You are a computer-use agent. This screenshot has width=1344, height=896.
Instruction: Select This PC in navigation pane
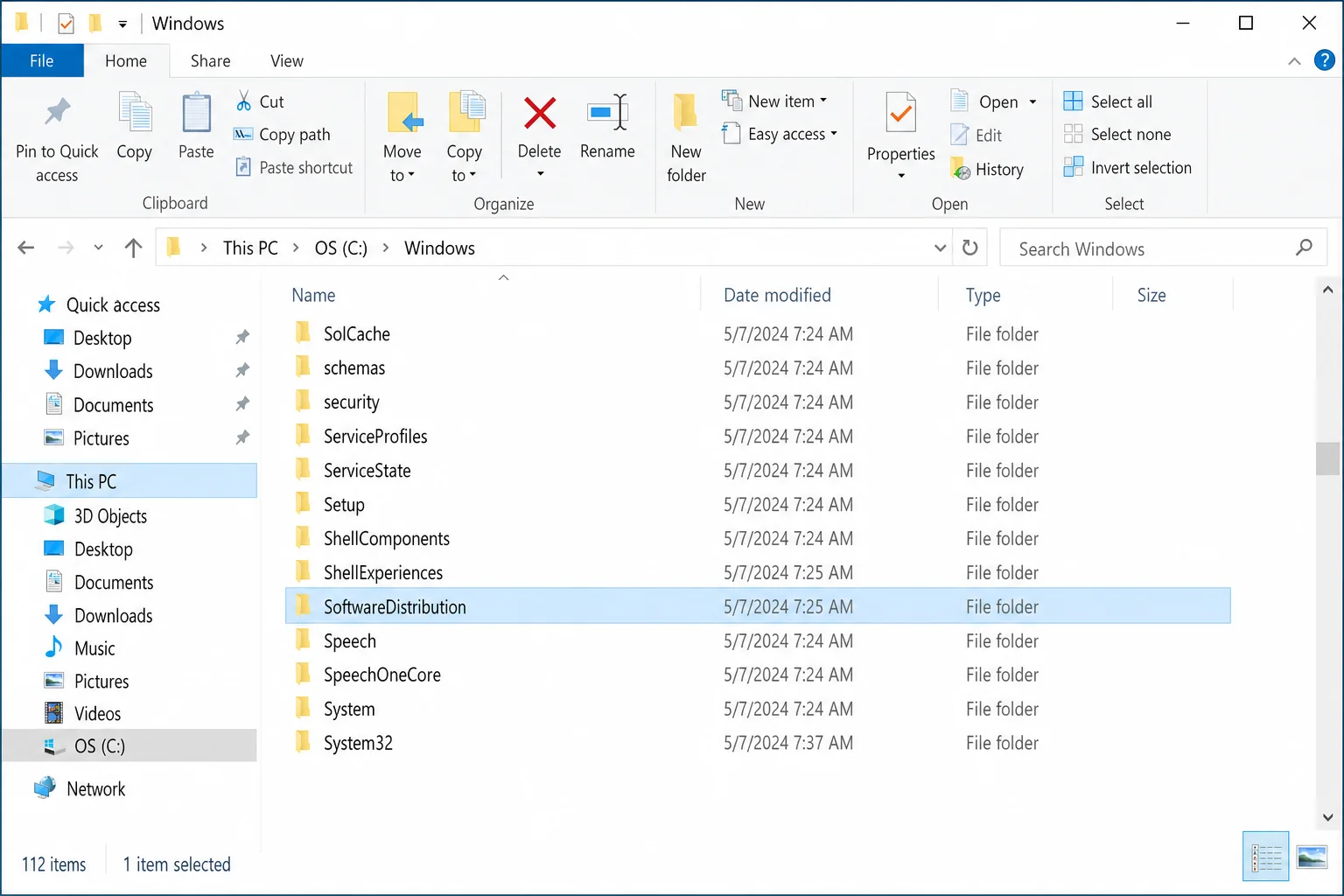129,481
